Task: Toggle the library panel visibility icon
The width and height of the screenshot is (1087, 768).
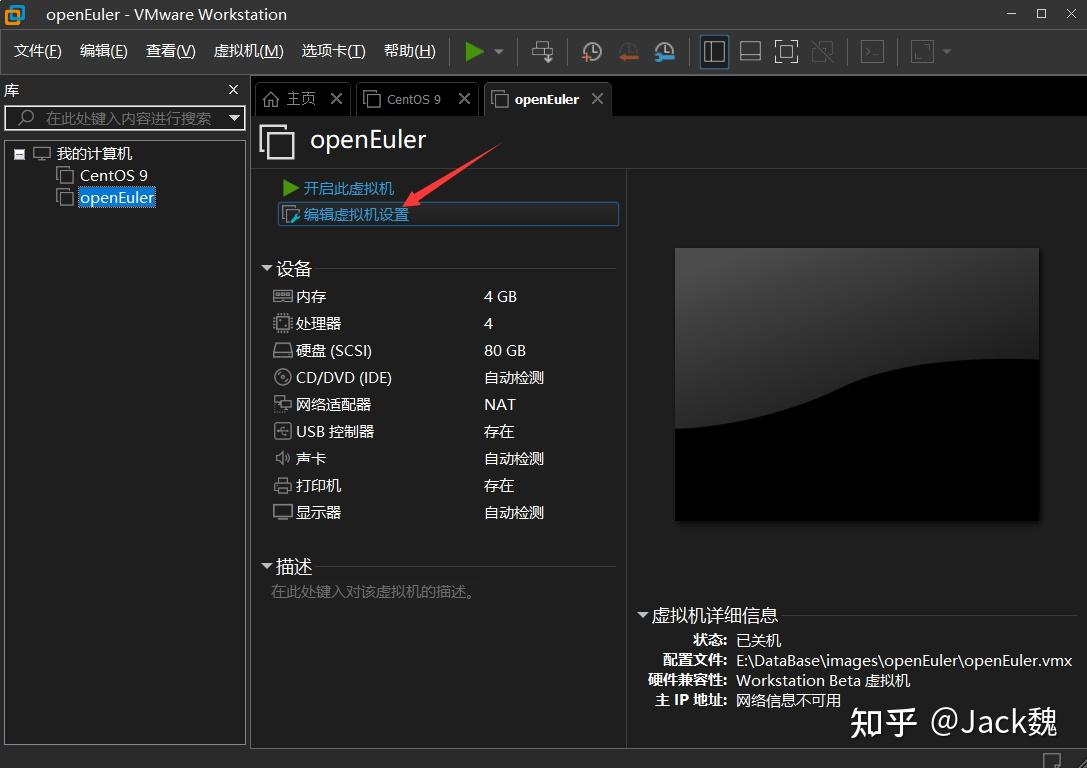Action: point(714,51)
